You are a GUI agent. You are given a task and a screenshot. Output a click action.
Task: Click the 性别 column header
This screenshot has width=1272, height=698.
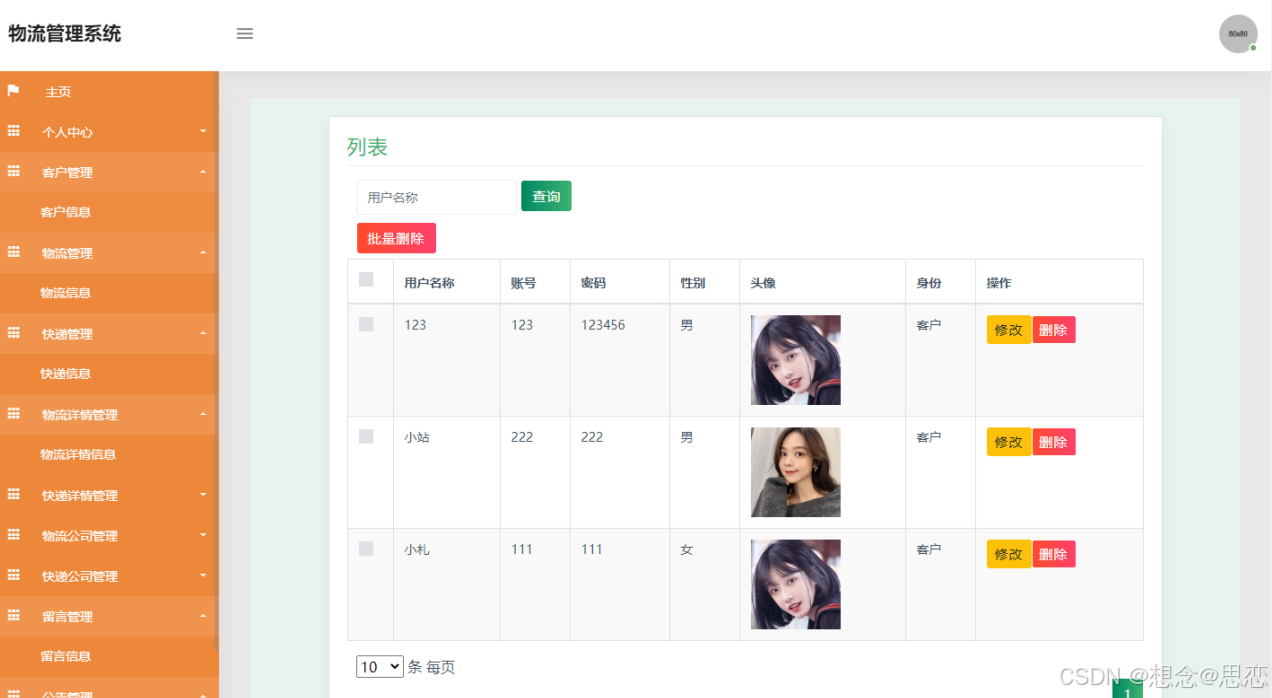click(693, 283)
